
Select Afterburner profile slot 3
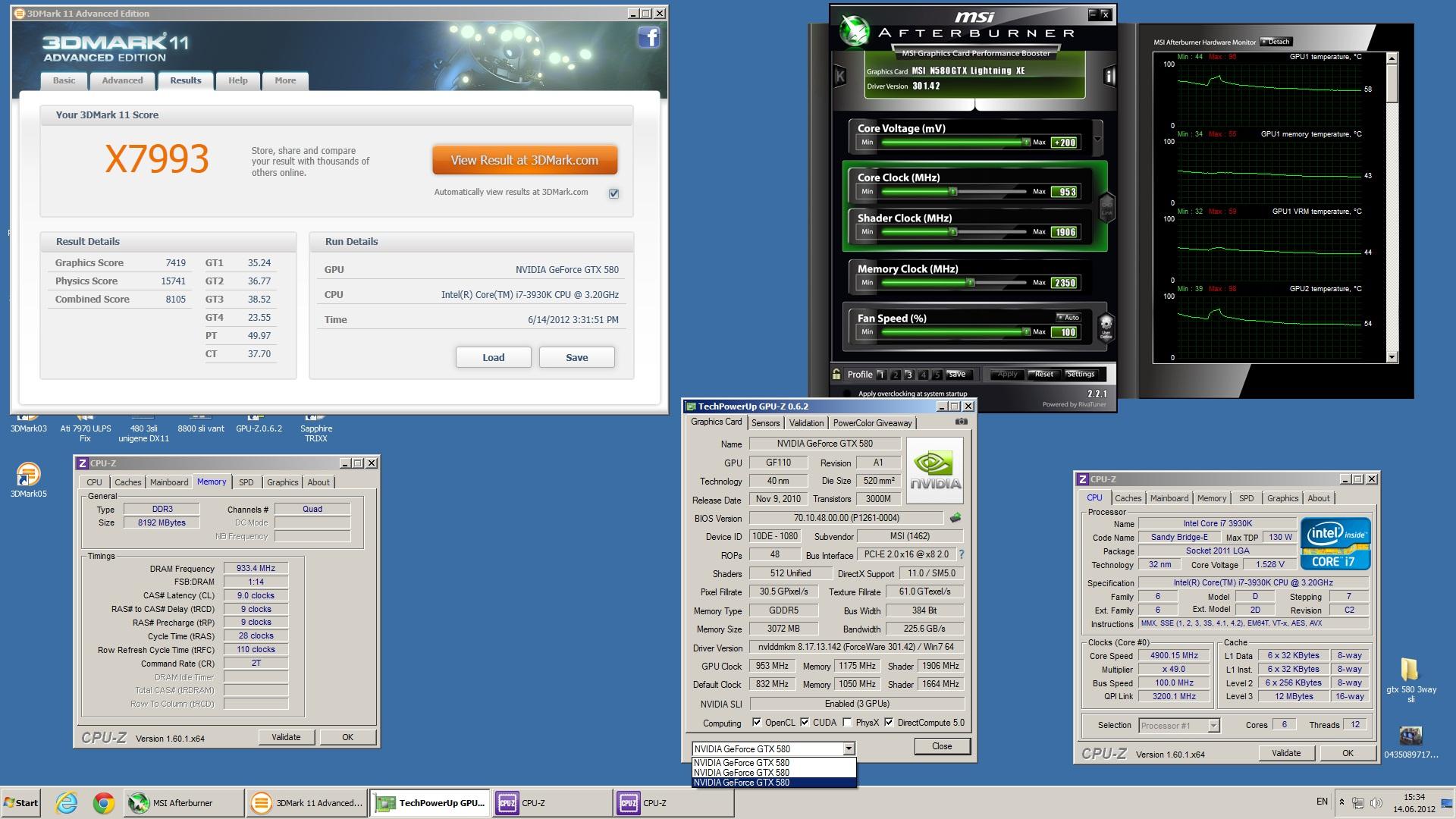click(x=909, y=375)
